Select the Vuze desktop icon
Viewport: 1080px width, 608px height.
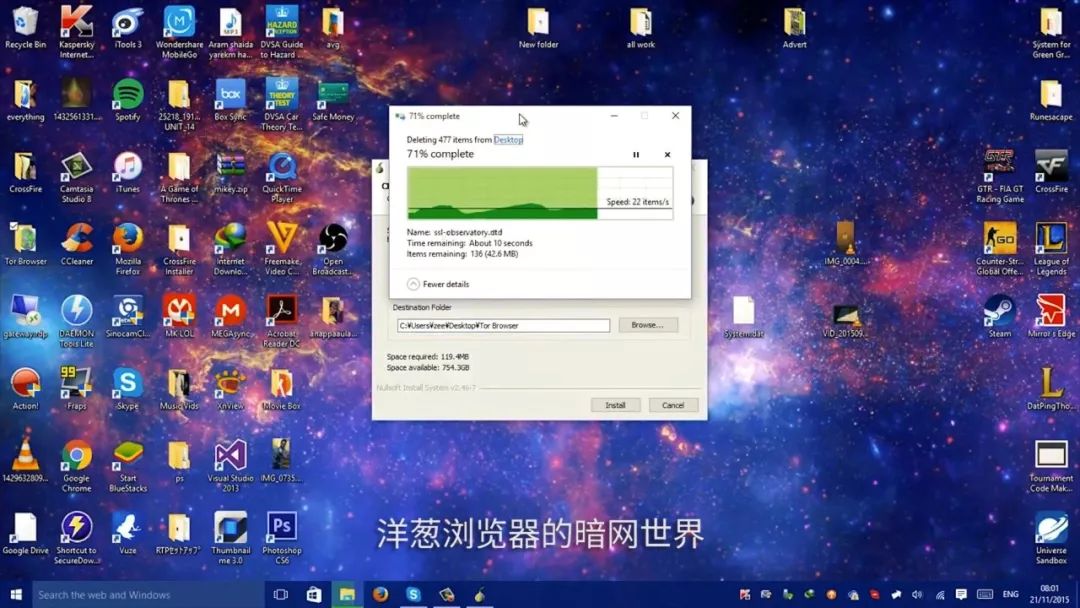point(128,534)
